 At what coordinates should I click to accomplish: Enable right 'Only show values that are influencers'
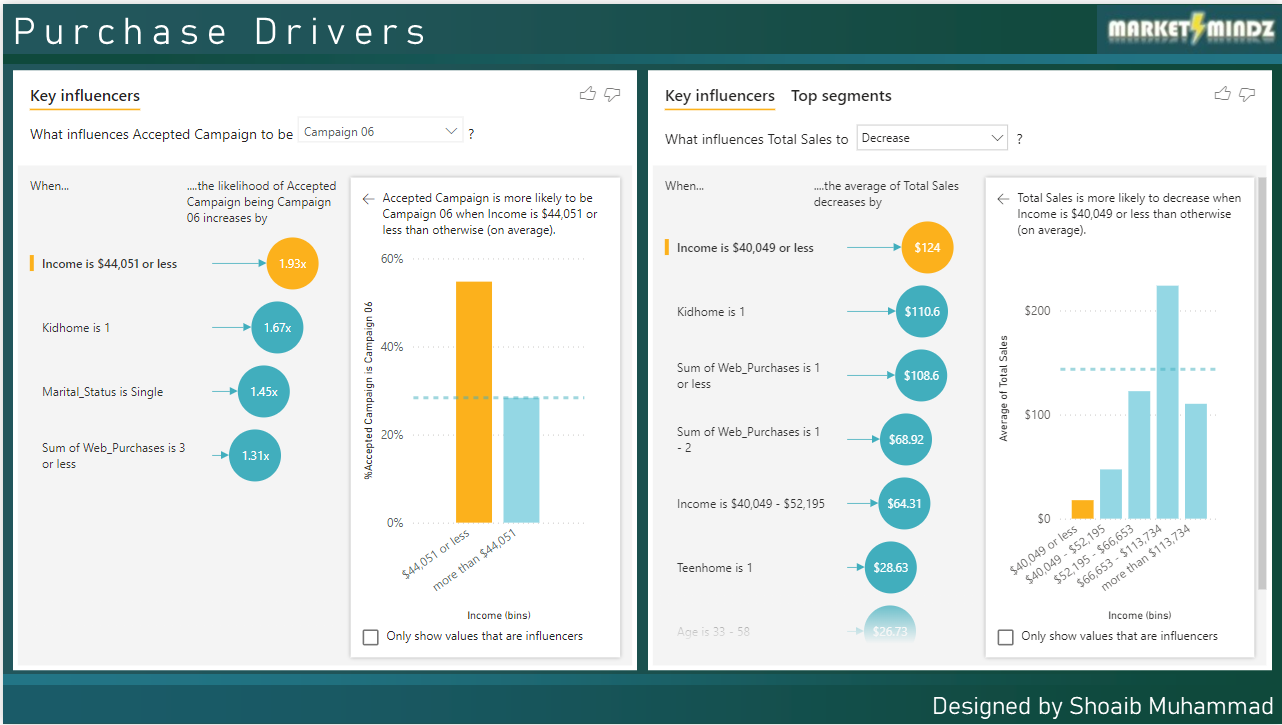tap(1006, 637)
